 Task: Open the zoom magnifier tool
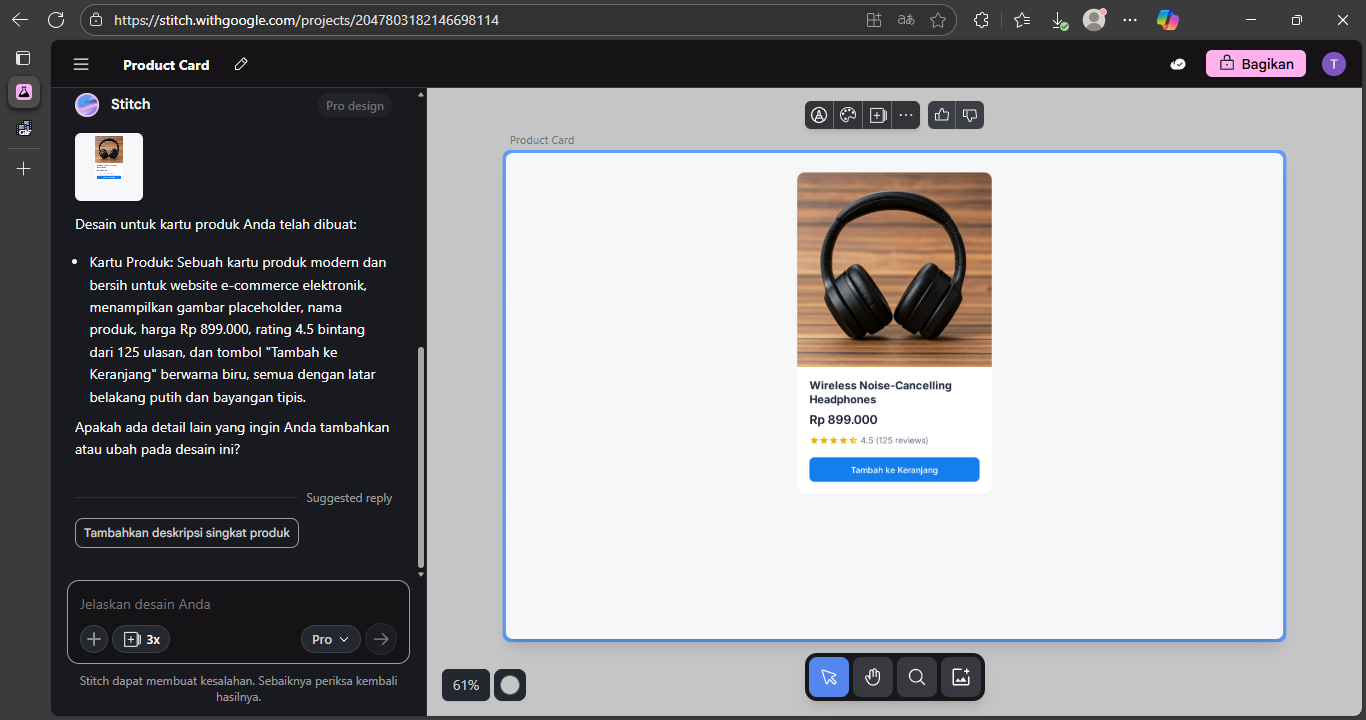pos(916,677)
